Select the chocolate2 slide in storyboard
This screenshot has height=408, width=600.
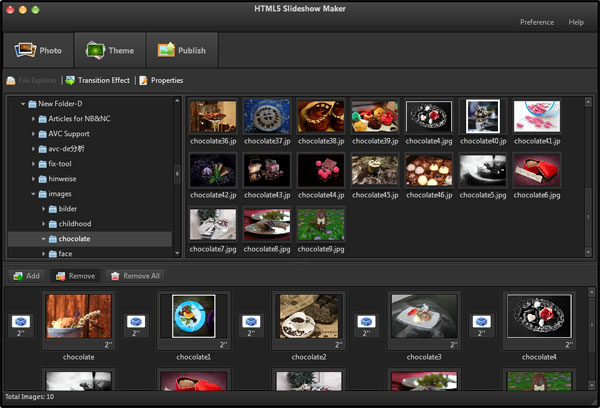pos(309,321)
